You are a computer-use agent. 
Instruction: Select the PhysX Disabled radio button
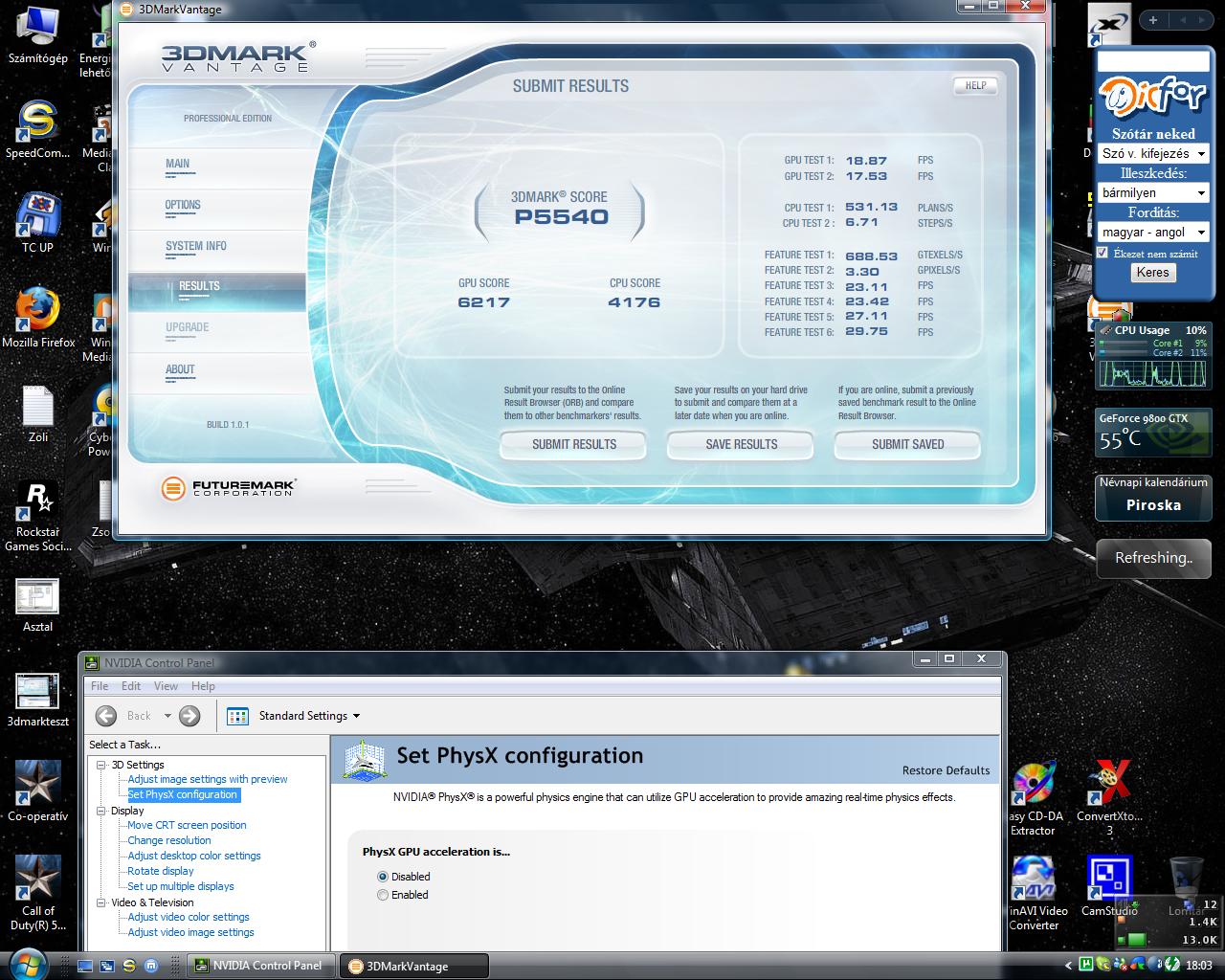383,877
